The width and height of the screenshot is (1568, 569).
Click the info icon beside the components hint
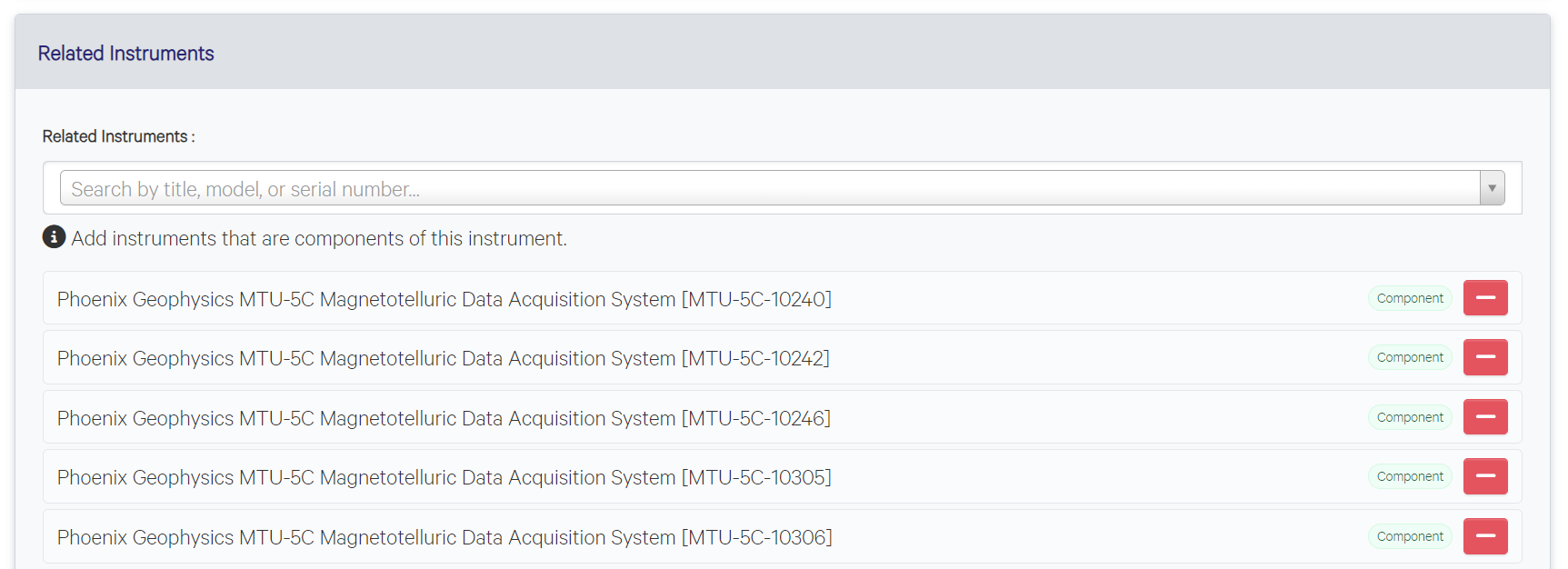(54, 237)
